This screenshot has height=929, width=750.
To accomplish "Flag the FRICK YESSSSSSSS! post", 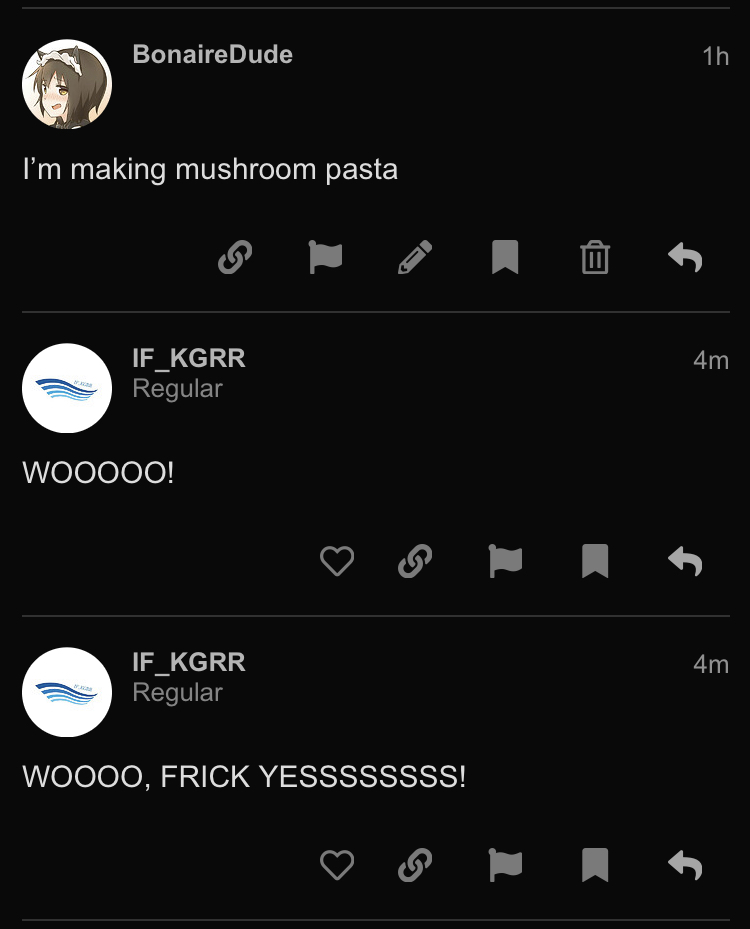I will pos(505,864).
